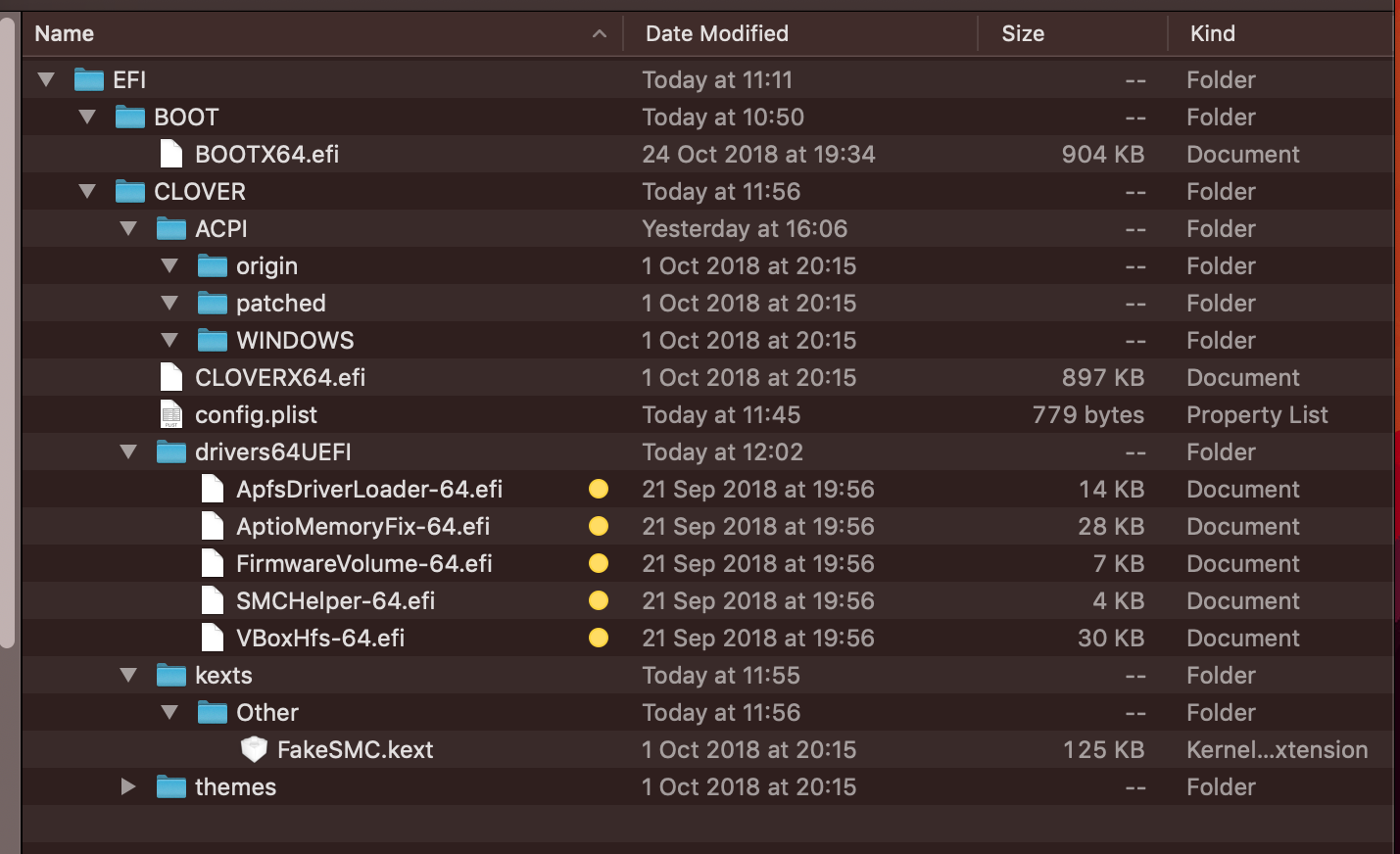Select the config.plist file name
This screenshot has height=854, width=1400.
point(256,414)
